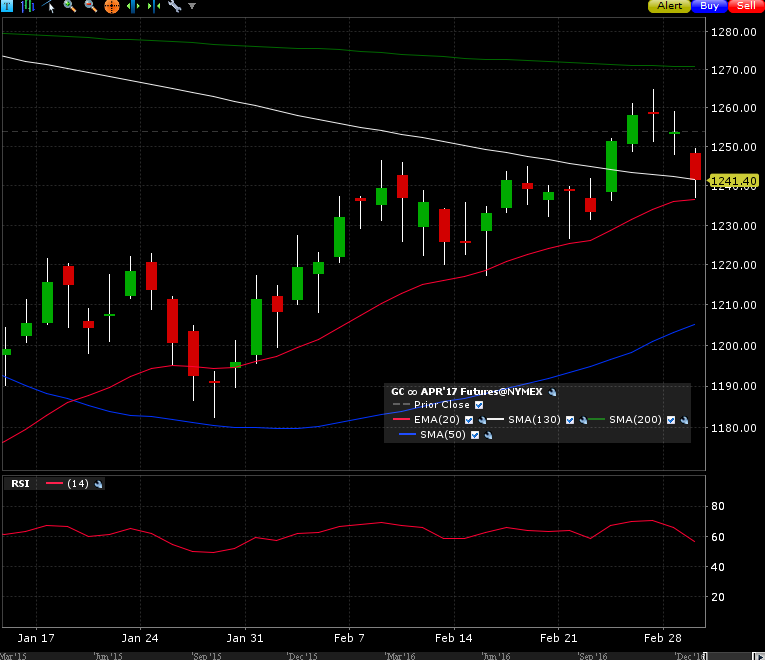Click the 1241.40 current price label
Screen dimensions: 765x660
733,181
